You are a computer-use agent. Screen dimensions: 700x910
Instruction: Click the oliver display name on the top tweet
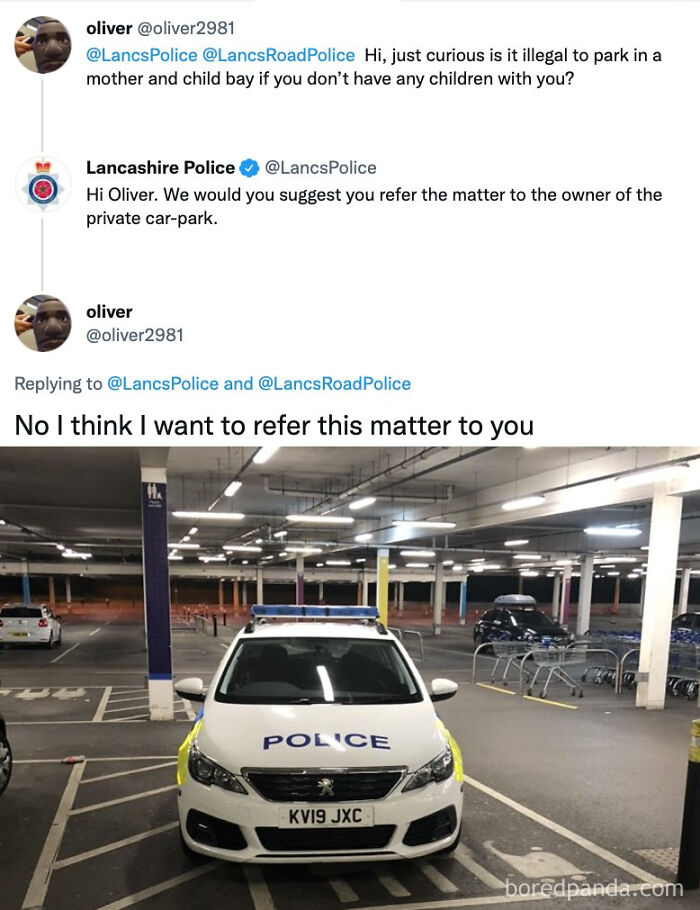coord(109,28)
